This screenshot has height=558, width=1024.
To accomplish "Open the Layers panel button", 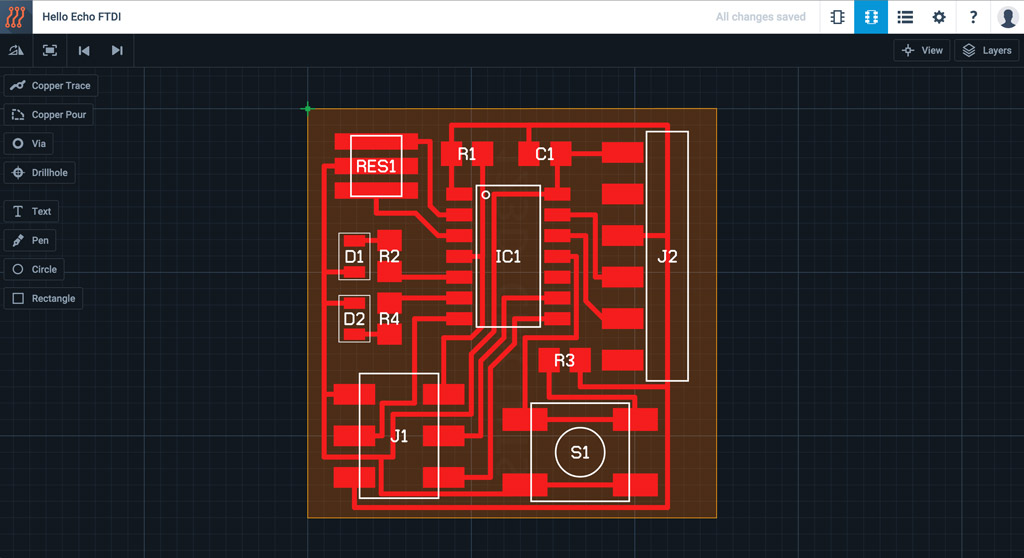I will pos(986,50).
